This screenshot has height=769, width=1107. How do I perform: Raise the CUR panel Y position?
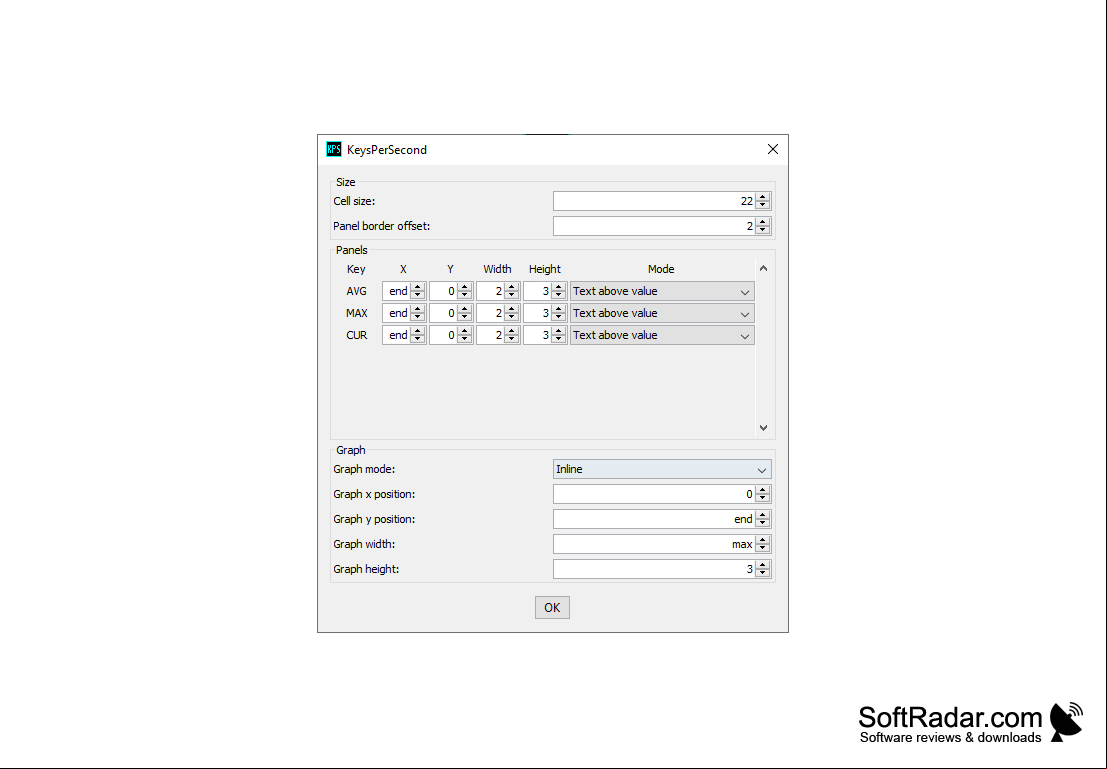pyautogui.click(x=465, y=330)
